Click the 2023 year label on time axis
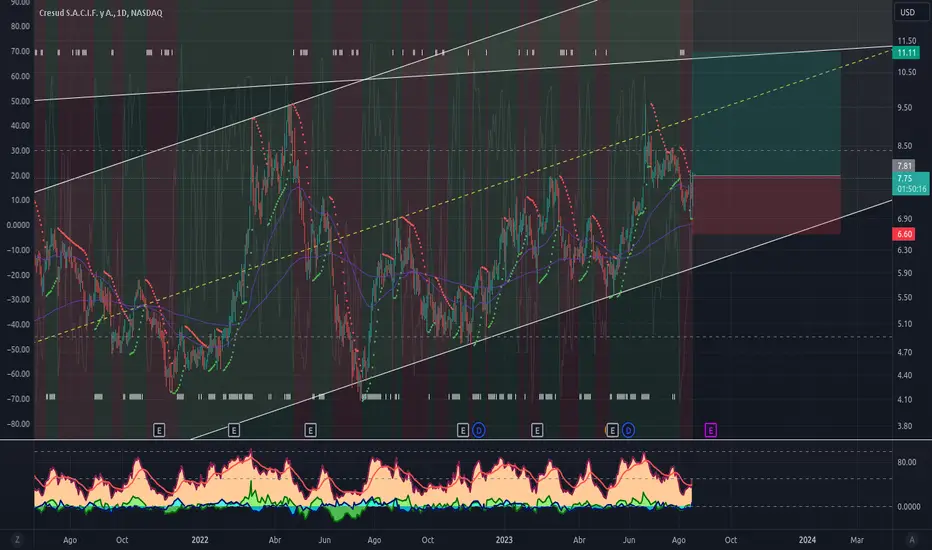 [x=504, y=540]
